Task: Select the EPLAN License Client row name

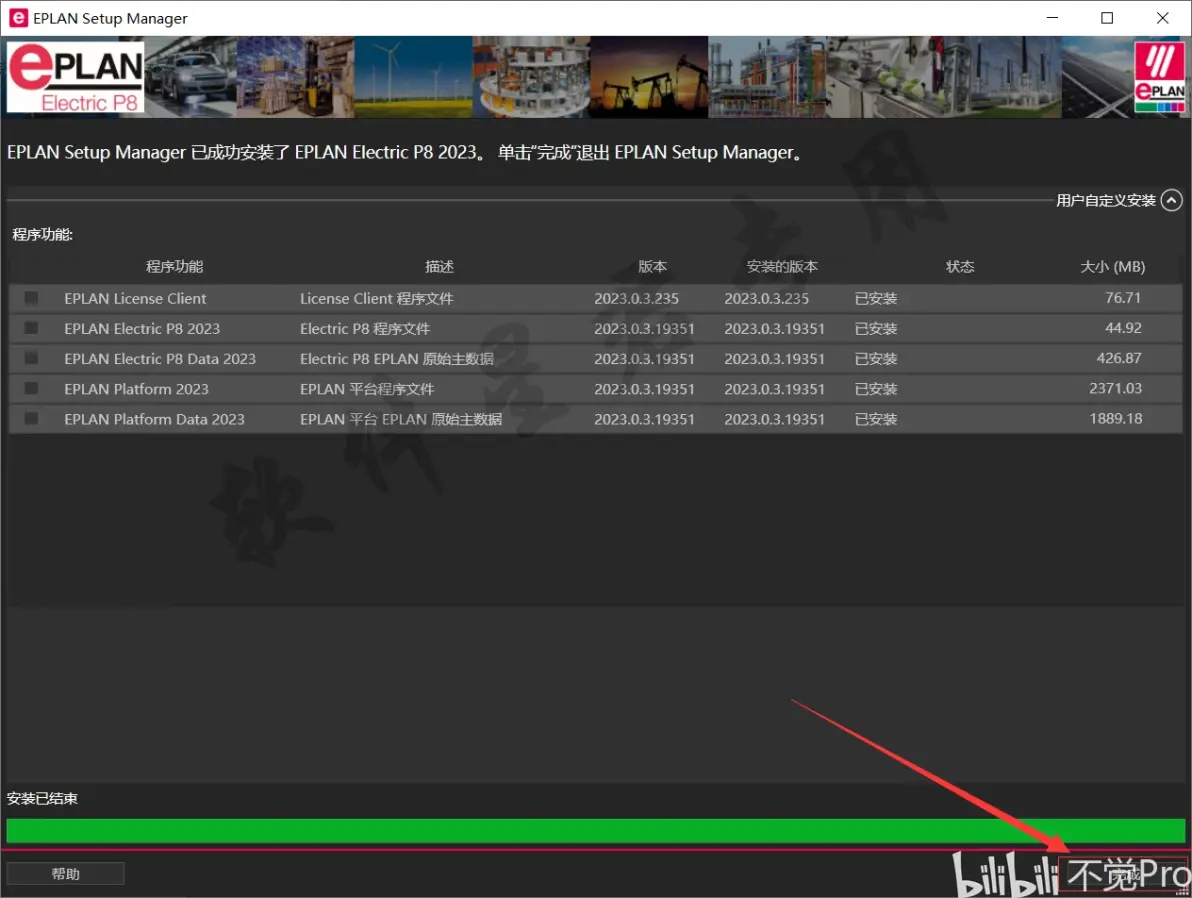Action: click(135, 298)
